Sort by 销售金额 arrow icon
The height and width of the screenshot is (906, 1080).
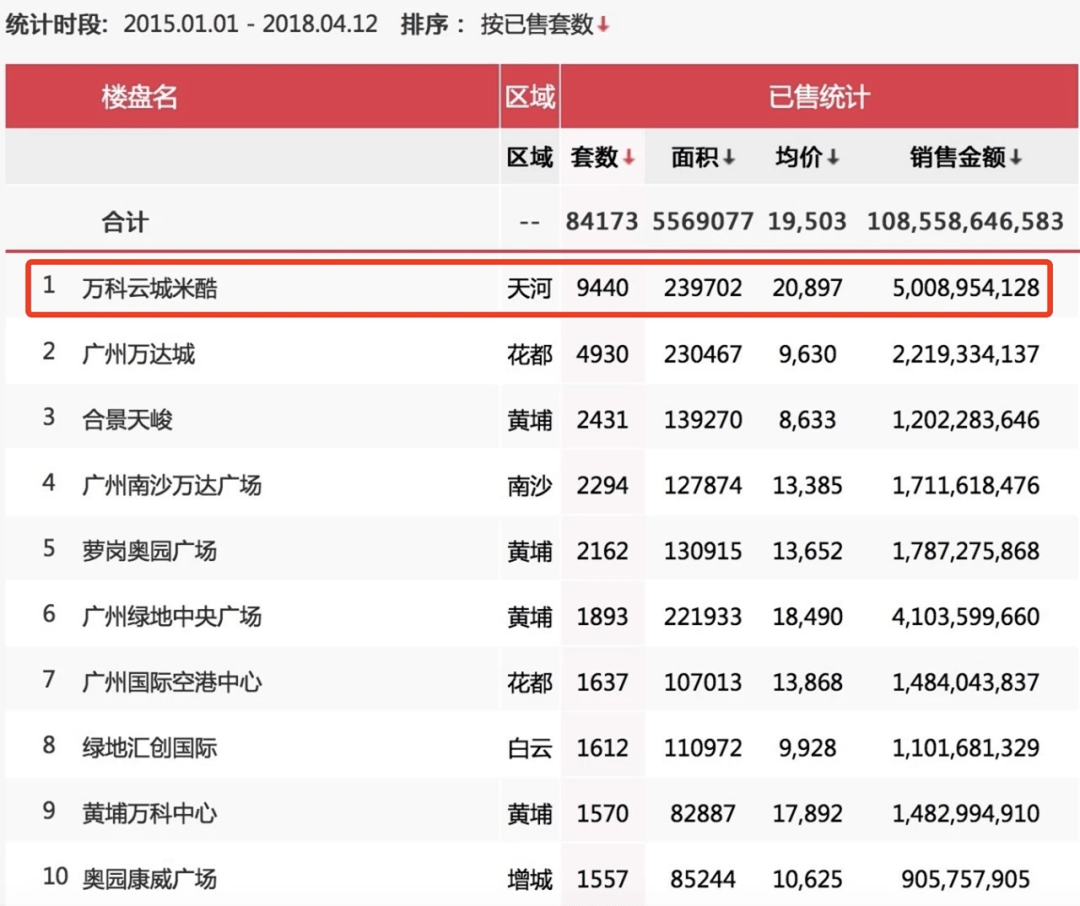tap(1016, 158)
